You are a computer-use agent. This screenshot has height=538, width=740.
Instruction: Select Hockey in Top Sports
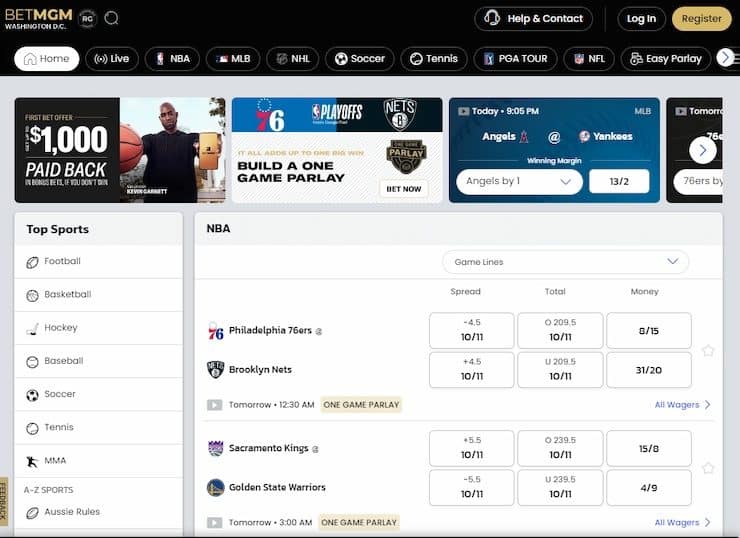tap(99, 328)
